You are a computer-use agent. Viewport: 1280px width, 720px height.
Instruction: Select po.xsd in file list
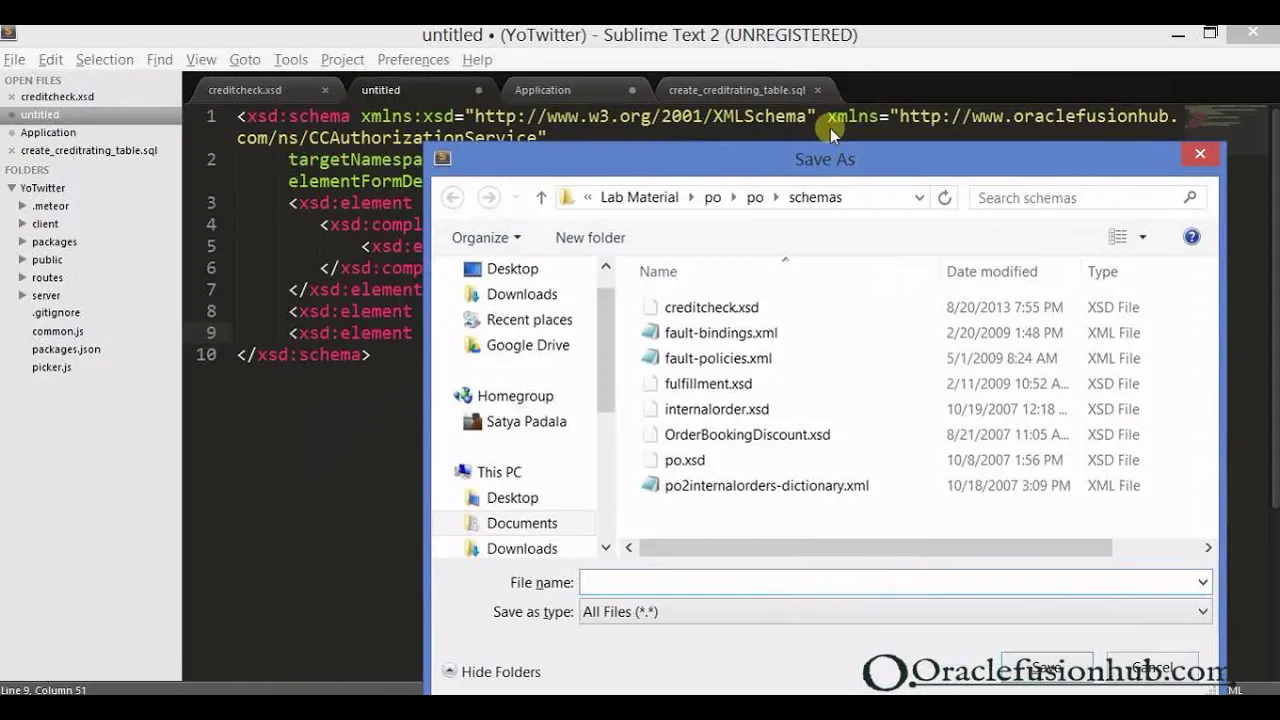pos(685,460)
